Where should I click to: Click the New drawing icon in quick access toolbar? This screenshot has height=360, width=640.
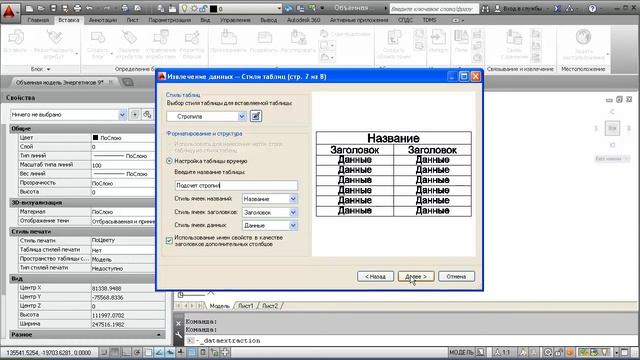coord(29,8)
